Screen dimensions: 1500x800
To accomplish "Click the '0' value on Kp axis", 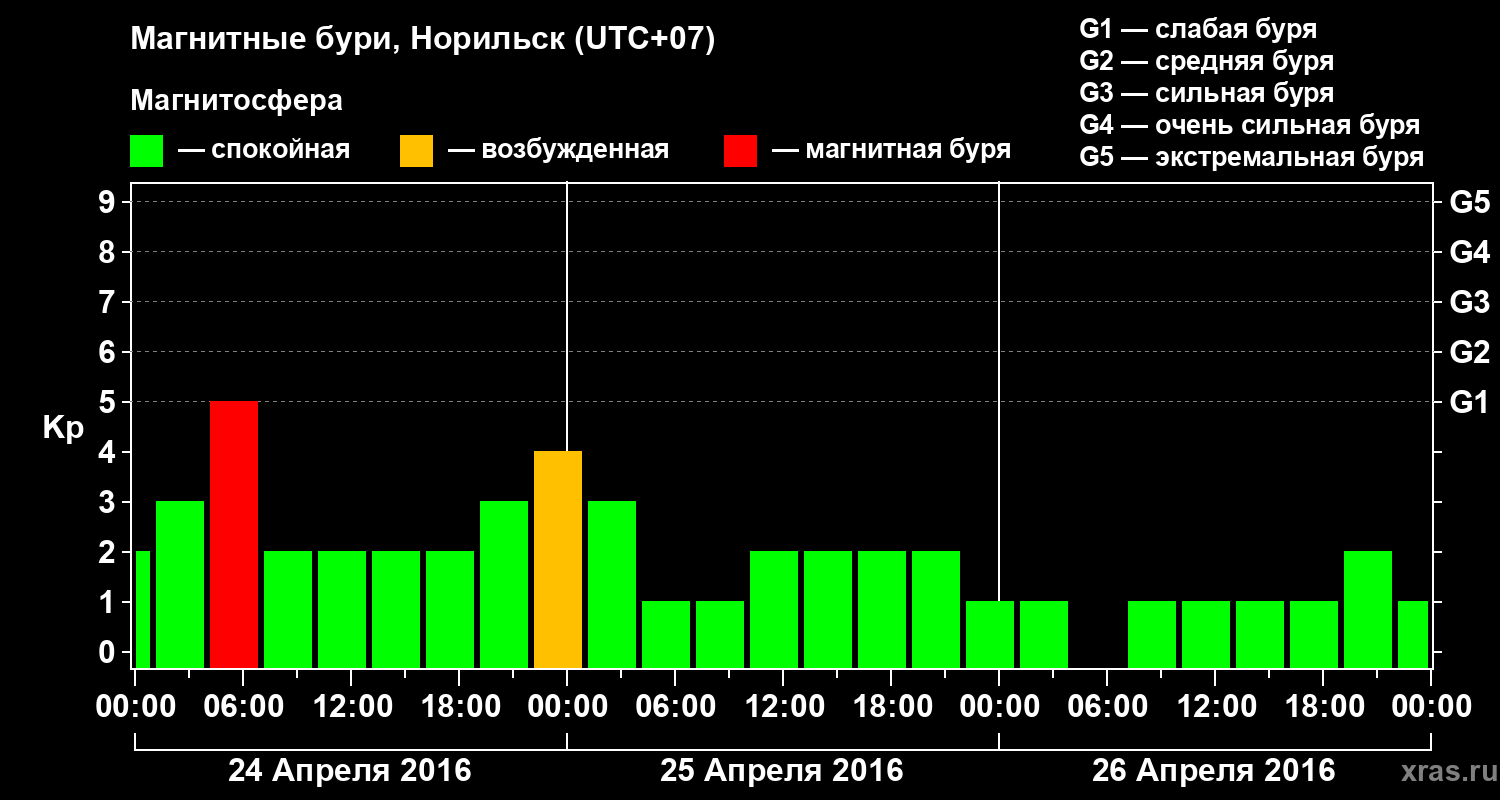I will [x=109, y=652].
